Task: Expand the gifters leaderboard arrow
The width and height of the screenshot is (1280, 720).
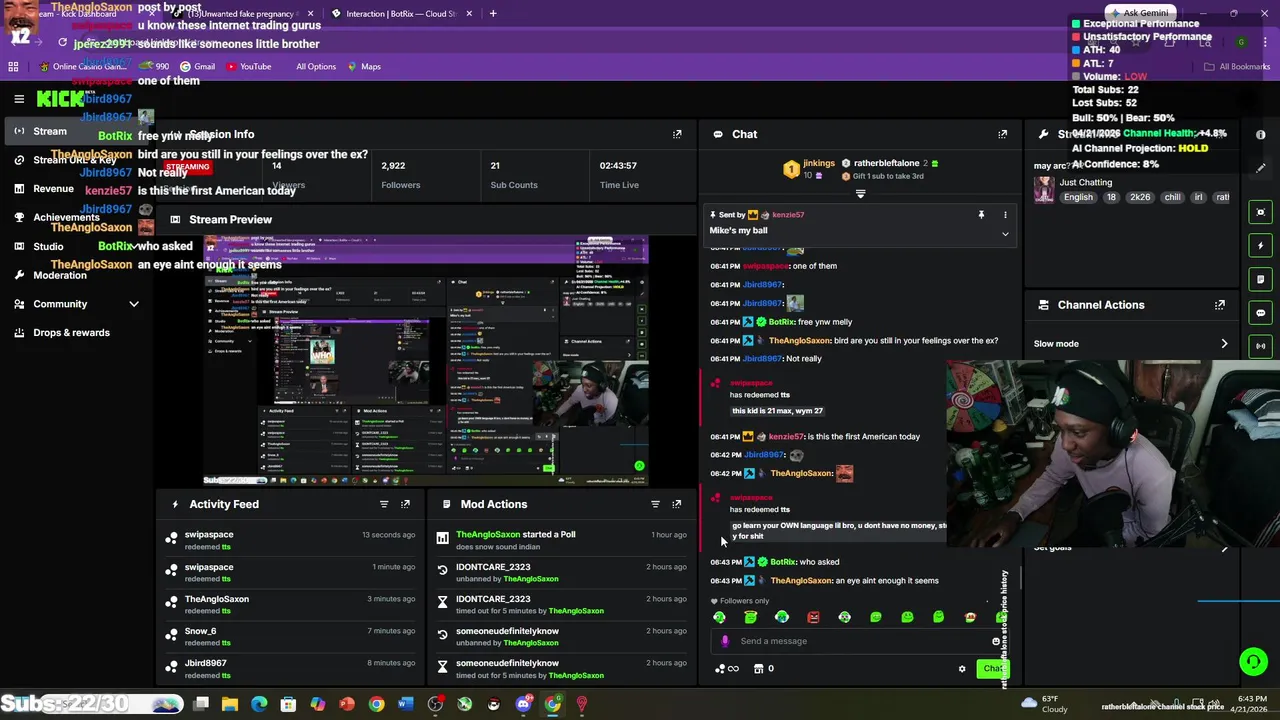Action: pos(860,193)
